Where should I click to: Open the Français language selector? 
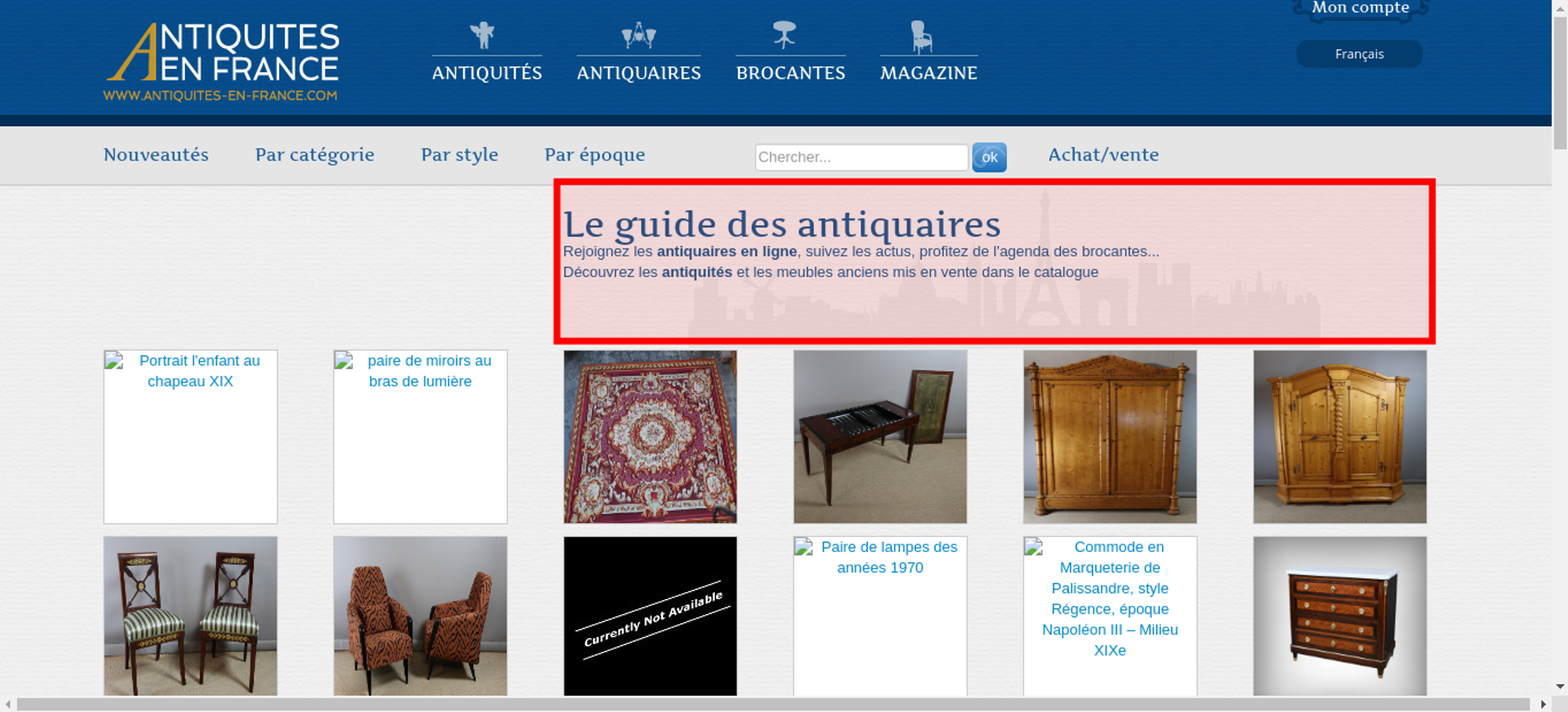coord(1359,54)
